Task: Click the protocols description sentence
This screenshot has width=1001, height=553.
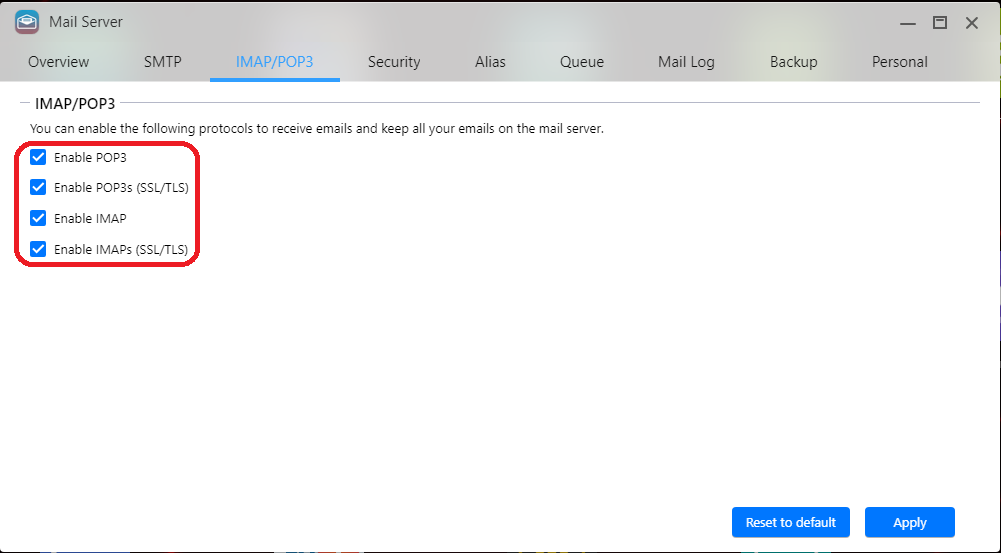Action: [x=317, y=128]
